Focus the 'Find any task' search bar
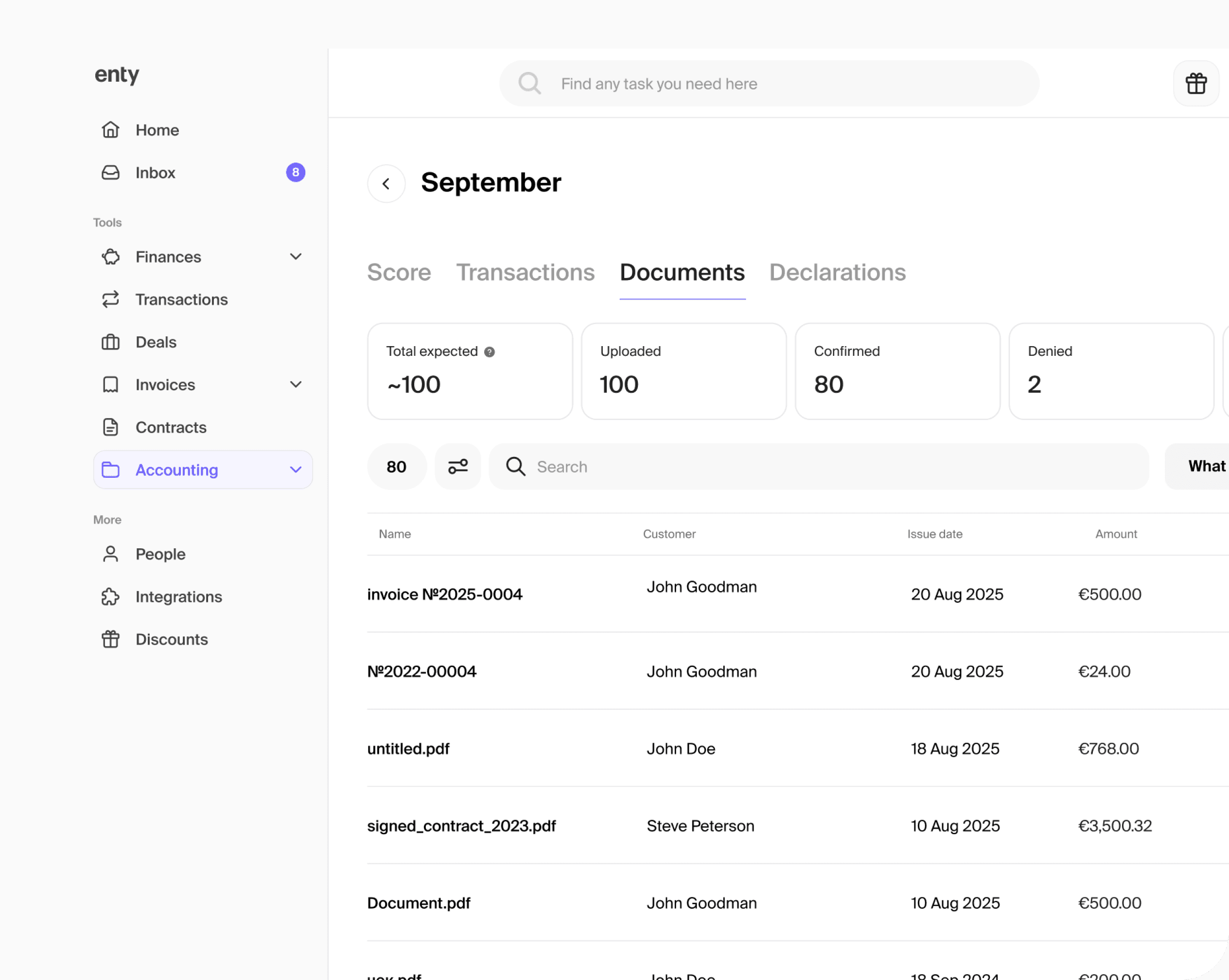The height and width of the screenshot is (980, 1229). (x=770, y=84)
